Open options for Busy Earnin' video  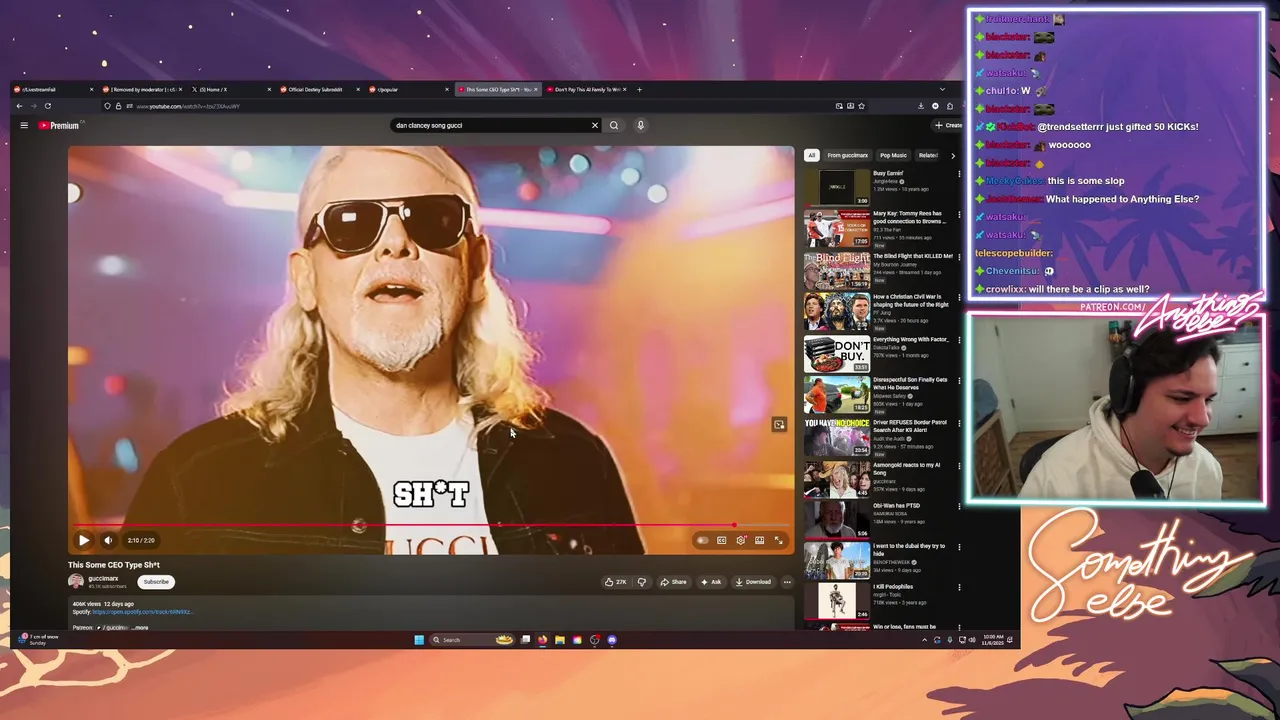(959, 174)
